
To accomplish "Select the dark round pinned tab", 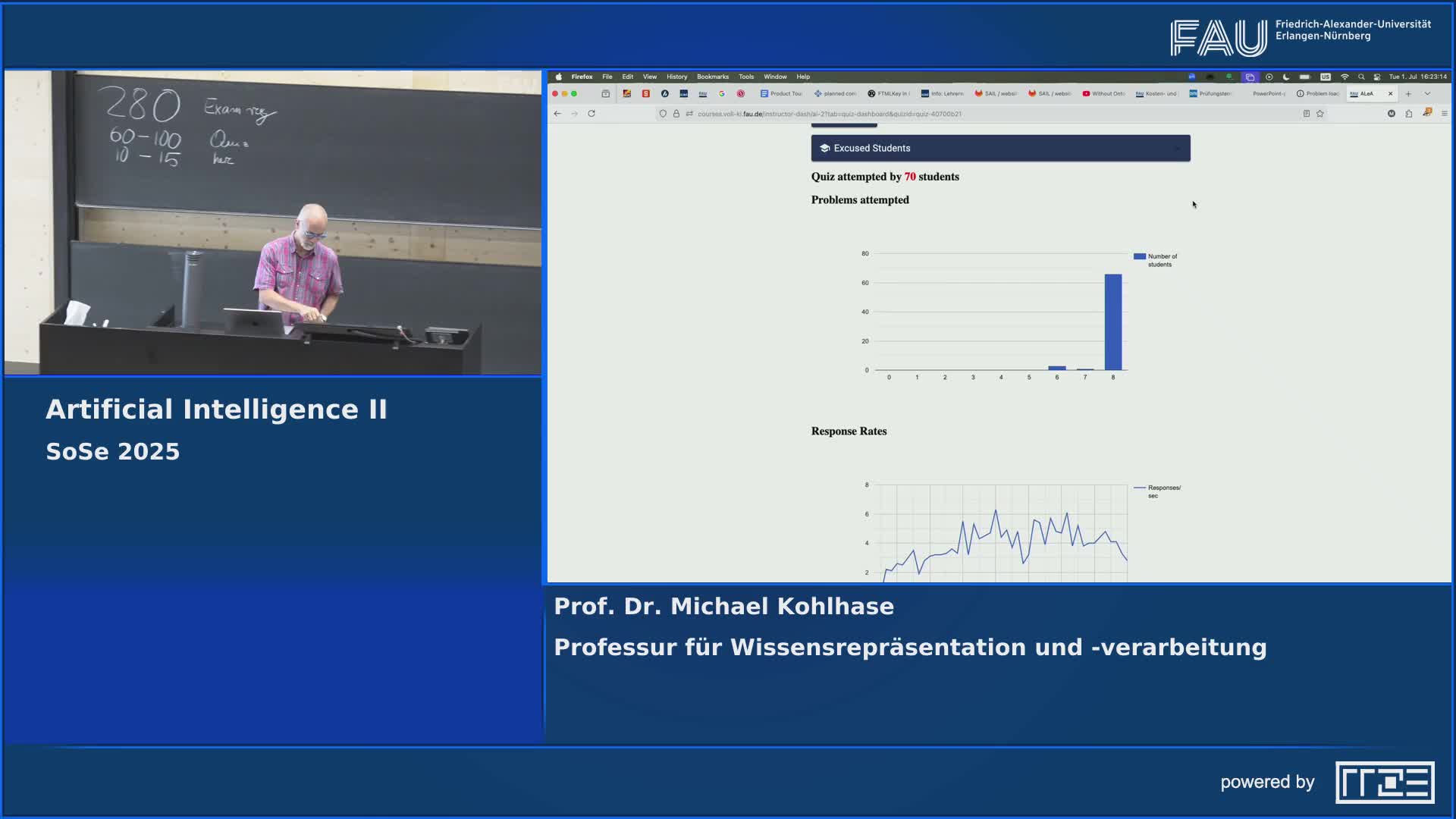I will pos(665,94).
